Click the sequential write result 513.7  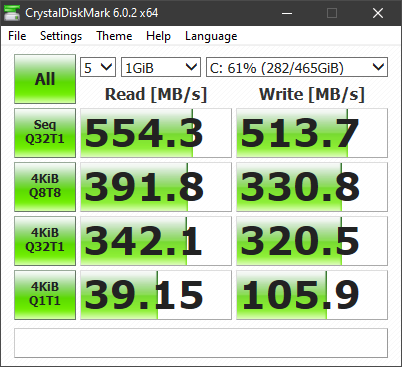(312, 133)
